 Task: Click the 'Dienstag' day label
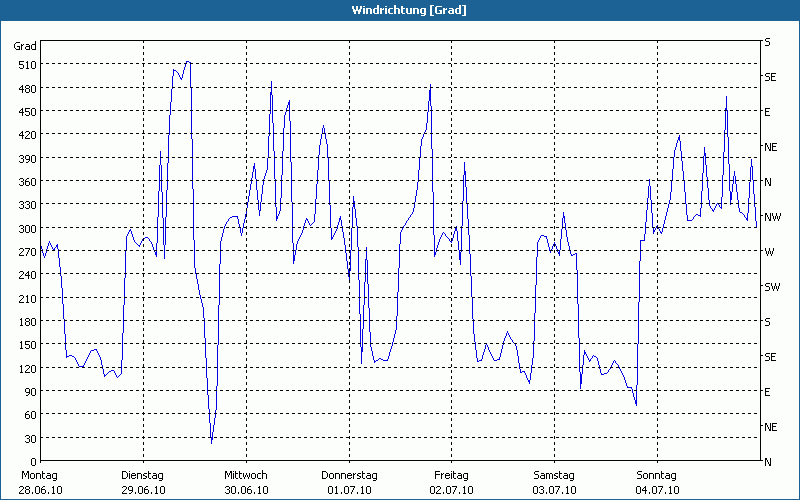(142, 476)
